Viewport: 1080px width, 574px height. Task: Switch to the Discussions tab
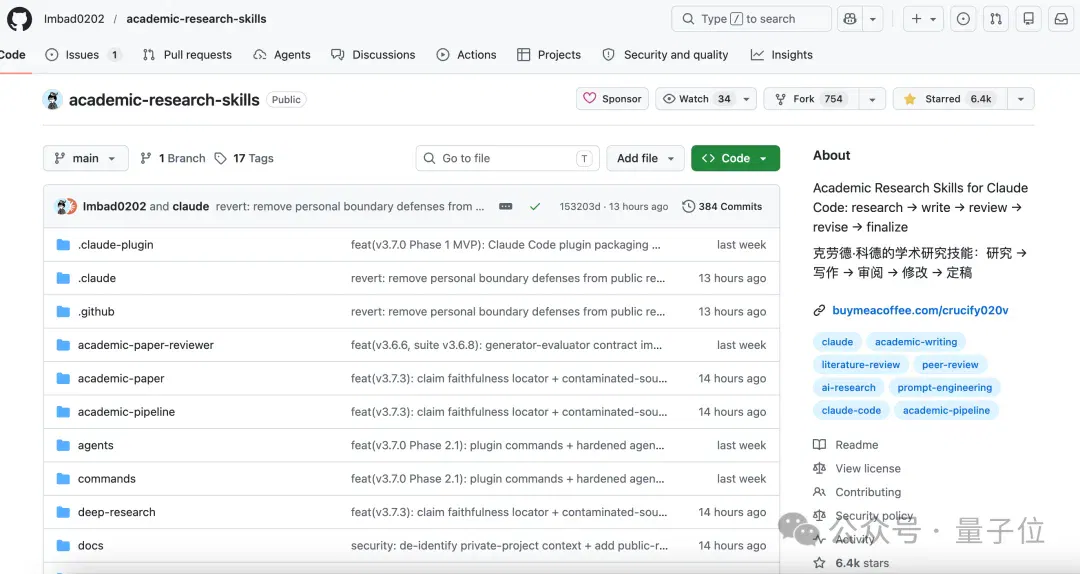373,54
